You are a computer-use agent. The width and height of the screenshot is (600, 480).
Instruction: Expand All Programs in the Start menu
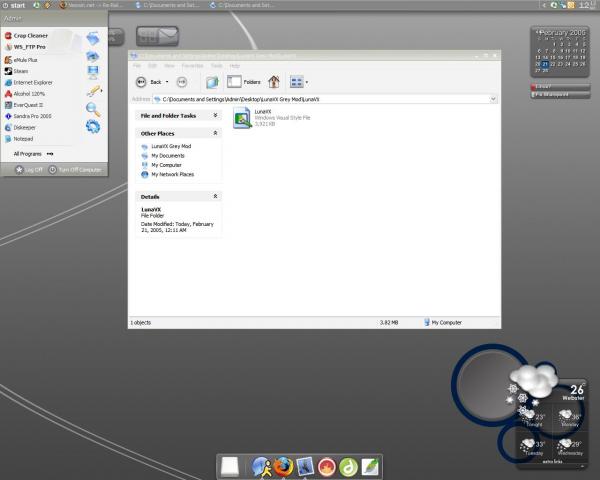pyautogui.click(x=33, y=154)
